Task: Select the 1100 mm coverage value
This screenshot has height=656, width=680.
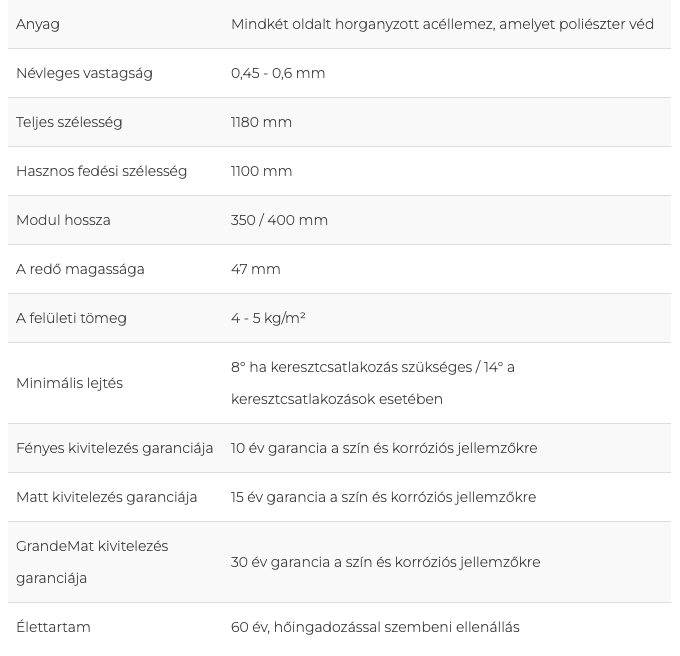Action: click(262, 171)
